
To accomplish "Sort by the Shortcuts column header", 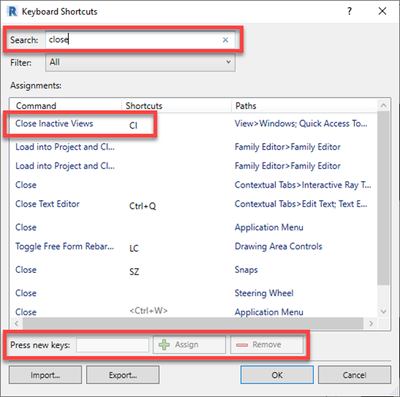I will click(177, 106).
